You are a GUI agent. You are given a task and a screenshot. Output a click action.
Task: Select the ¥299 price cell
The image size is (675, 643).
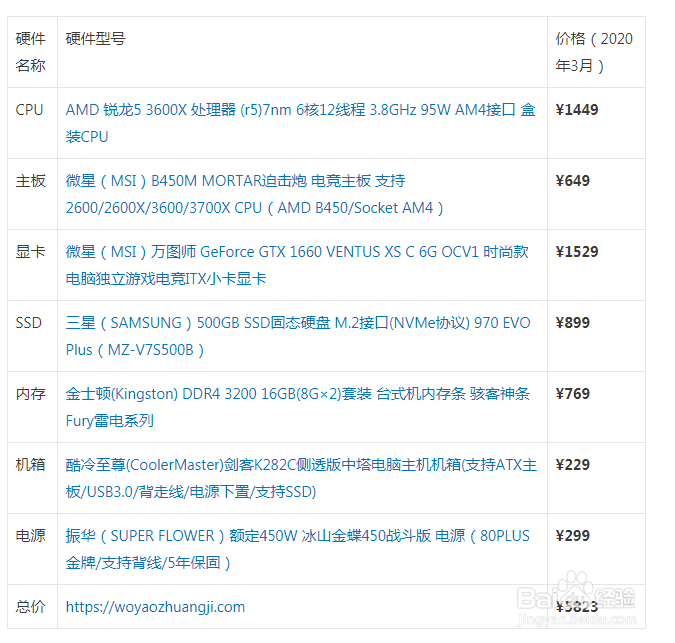point(596,549)
